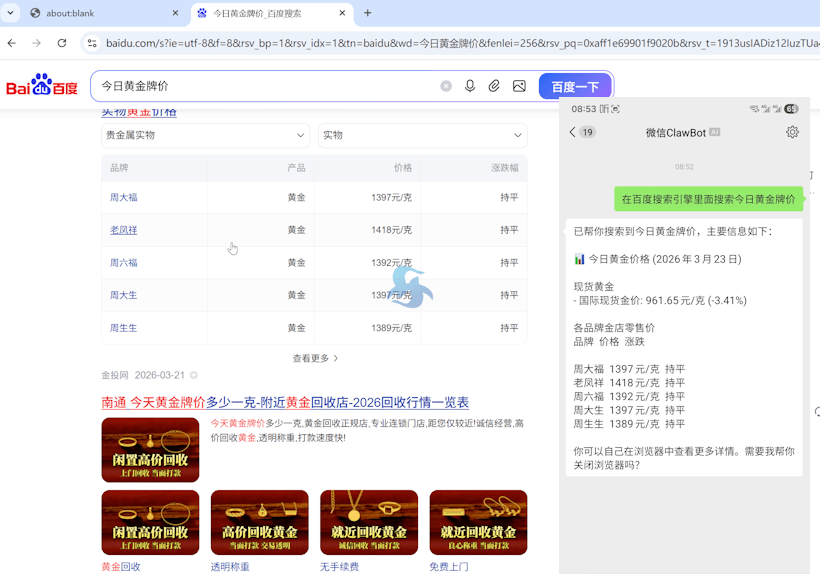Click the 金投网 source label
Viewport: 820px width, 574px height.
point(115,375)
